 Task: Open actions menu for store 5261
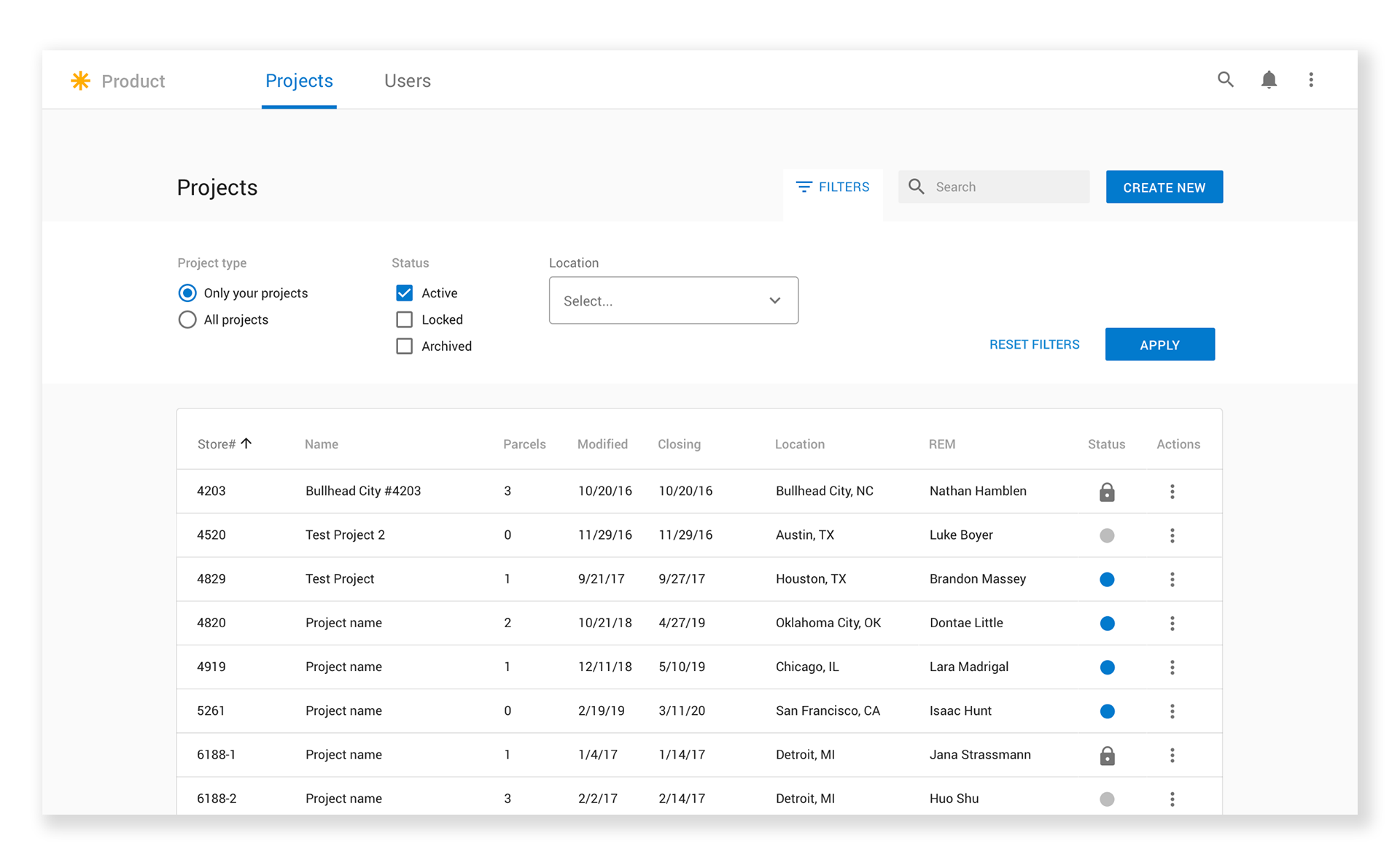click(1172, 711)
